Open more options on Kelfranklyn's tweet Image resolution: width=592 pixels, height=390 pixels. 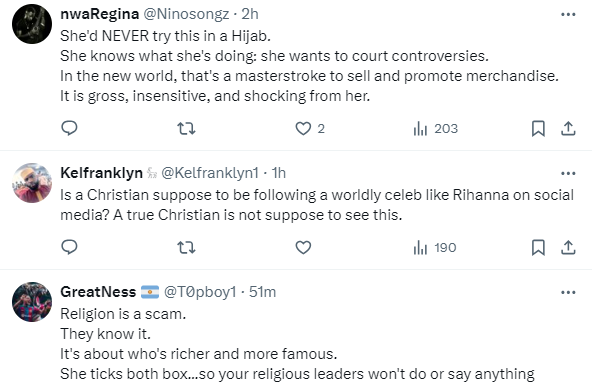pos(568,174)
